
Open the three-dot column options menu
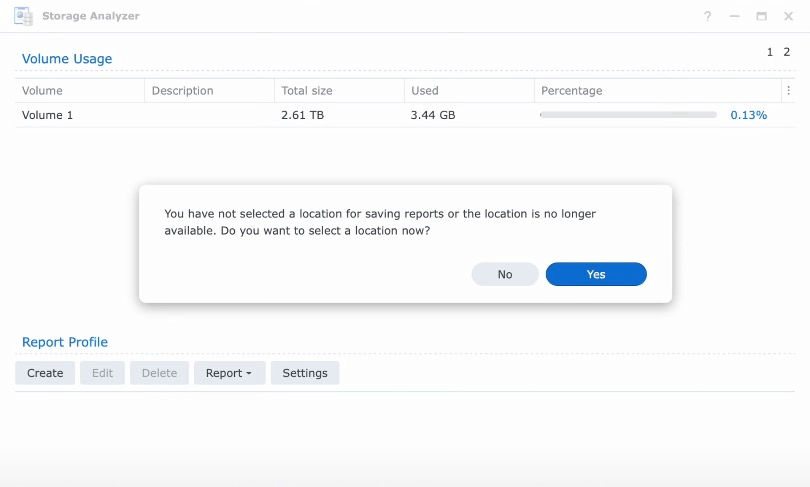pyautogui.click(x=788, y=91)
